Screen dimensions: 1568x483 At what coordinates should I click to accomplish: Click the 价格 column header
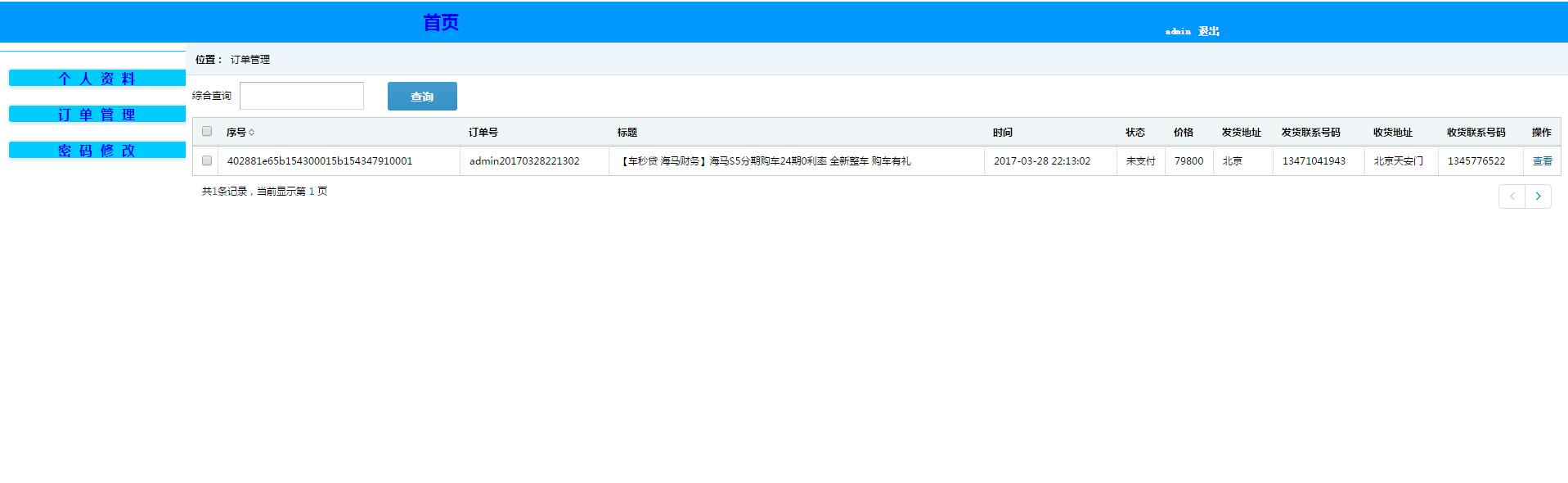click(x=1183, y=133)
